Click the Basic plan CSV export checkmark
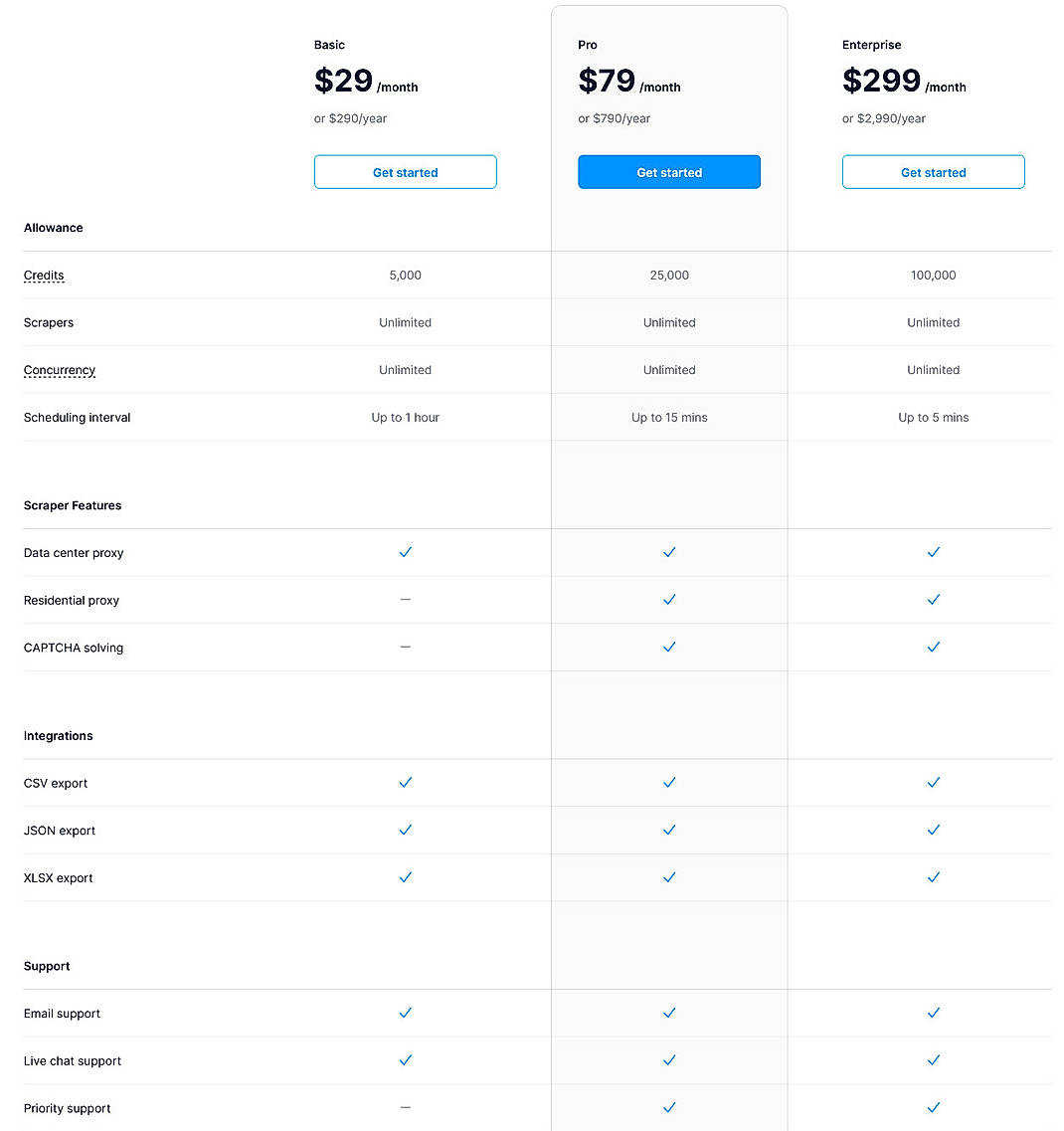The width and height of the screenshot is (1064, 1131). [405, 783]
